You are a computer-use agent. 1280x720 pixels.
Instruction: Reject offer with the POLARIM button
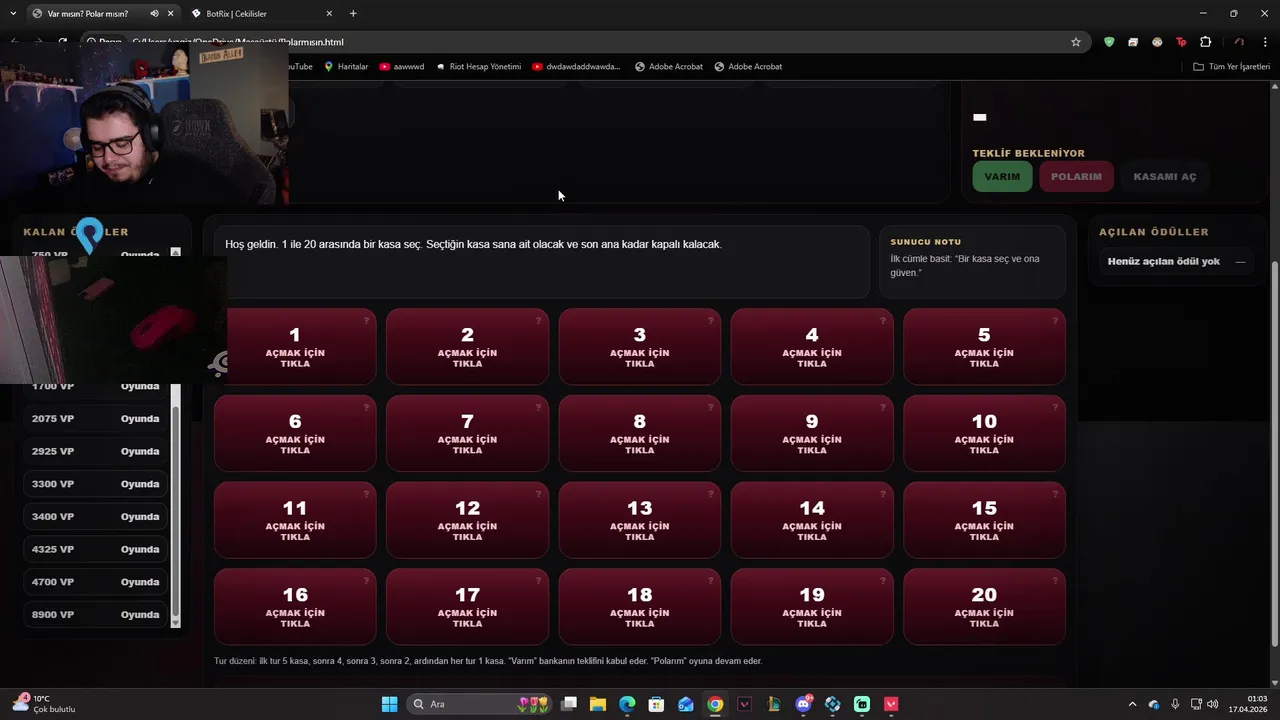click(1076, 176)
